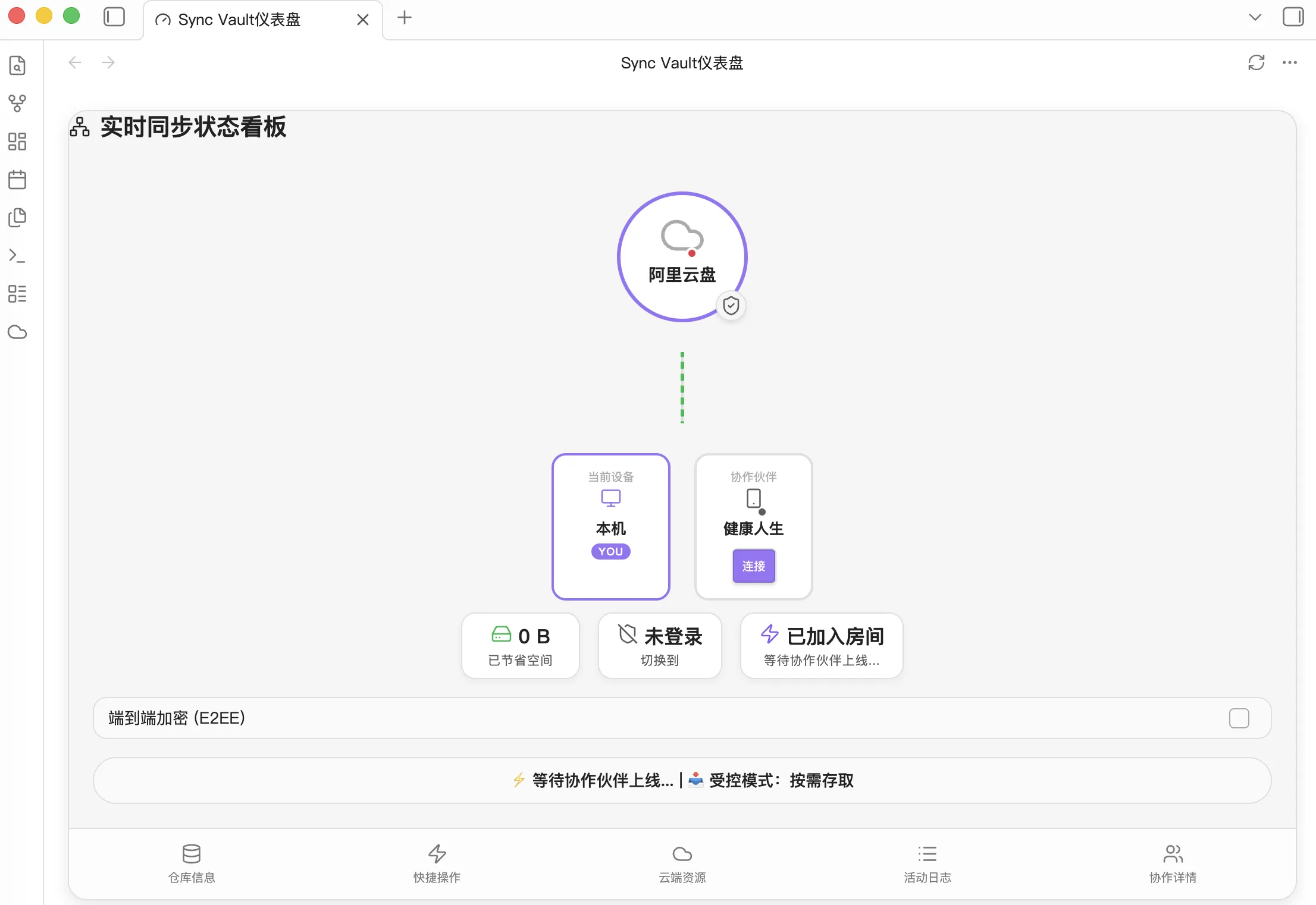1316x905 pixels.
Task: Click the 阿里云盘 cloud node
Action: pos(682,257)
